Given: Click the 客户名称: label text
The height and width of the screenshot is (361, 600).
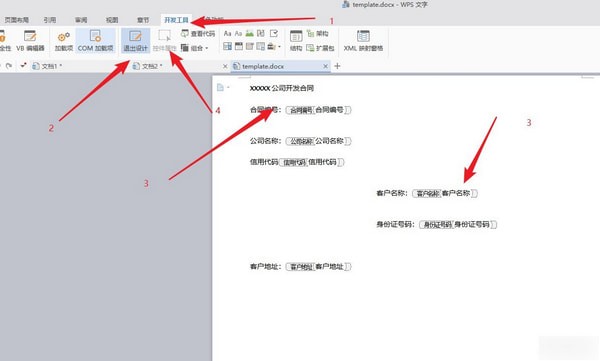Looking at the screenshot, I should pos(392,193).
